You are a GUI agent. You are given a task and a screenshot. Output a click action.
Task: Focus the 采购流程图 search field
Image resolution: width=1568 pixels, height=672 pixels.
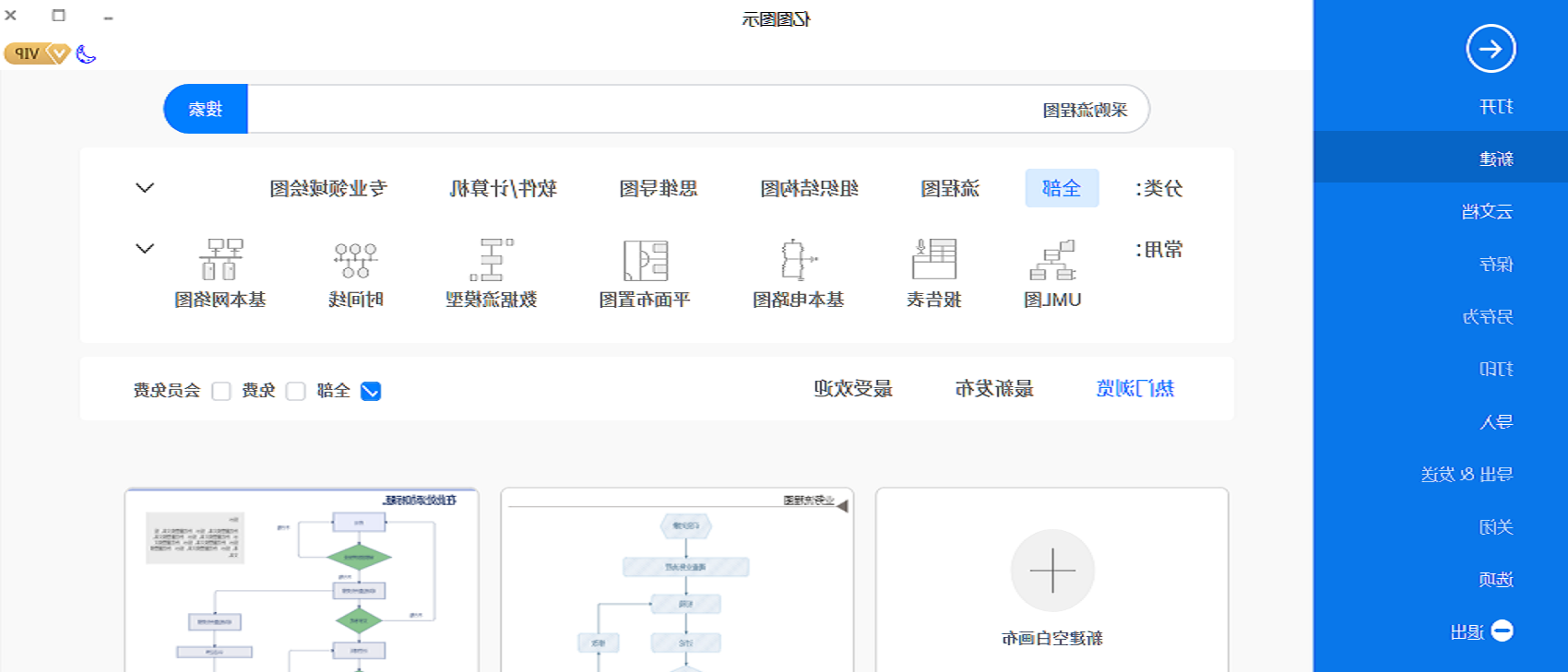[698, 109]
